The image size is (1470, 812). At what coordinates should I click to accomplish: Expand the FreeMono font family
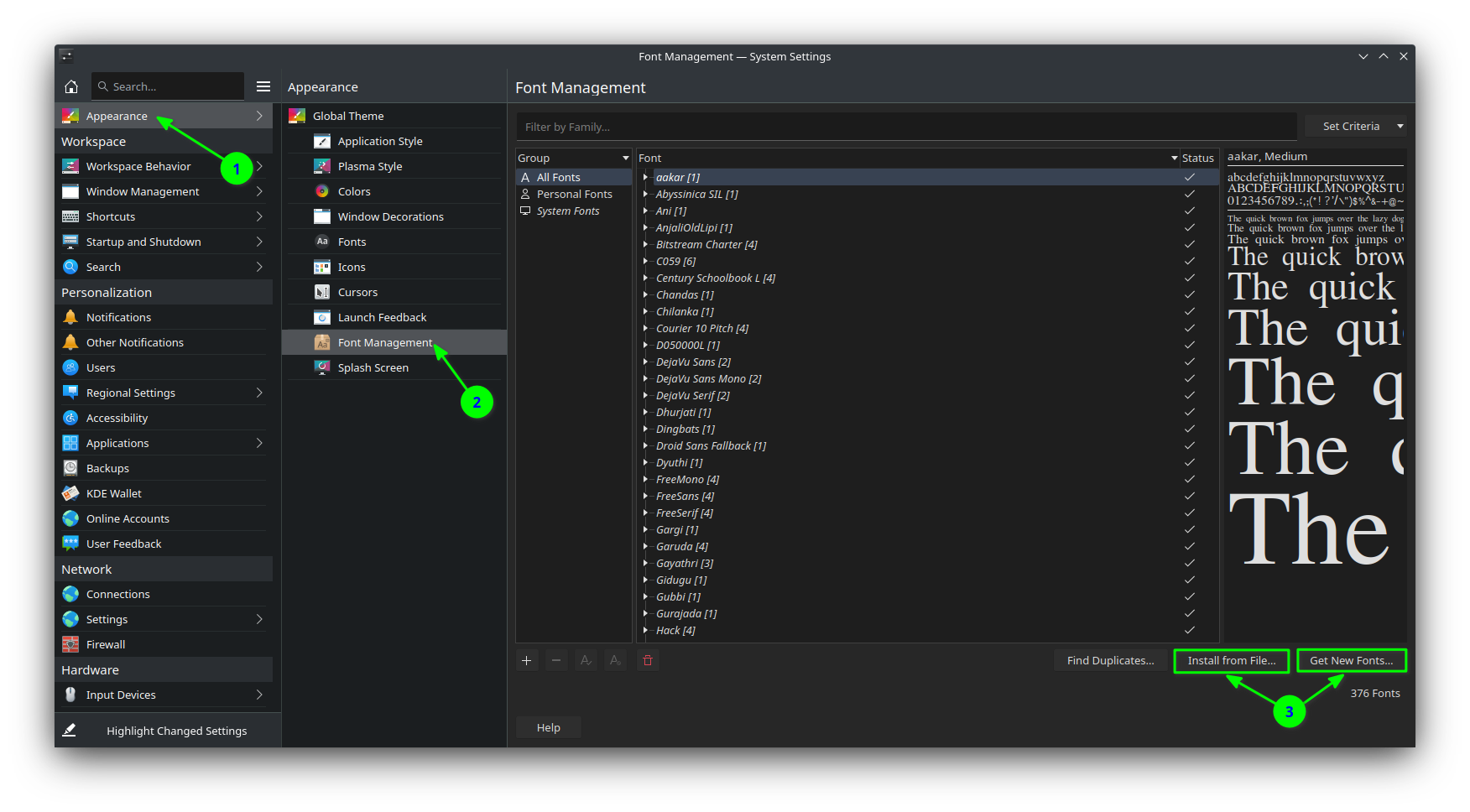[x=645, y=479]
